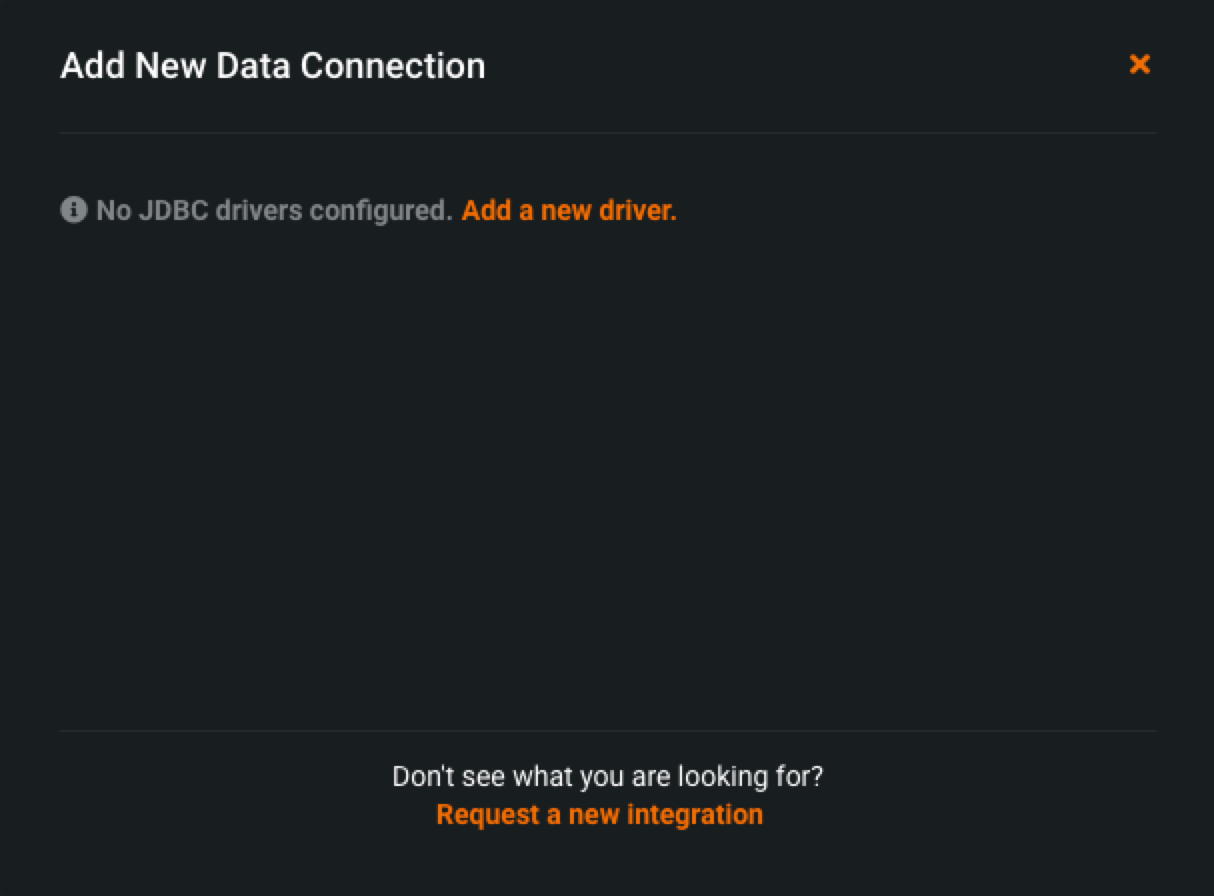This screenshot has height=896, width=1214.
Task: Open the 'Add a new driver.' link
Action: pos(569,211)
